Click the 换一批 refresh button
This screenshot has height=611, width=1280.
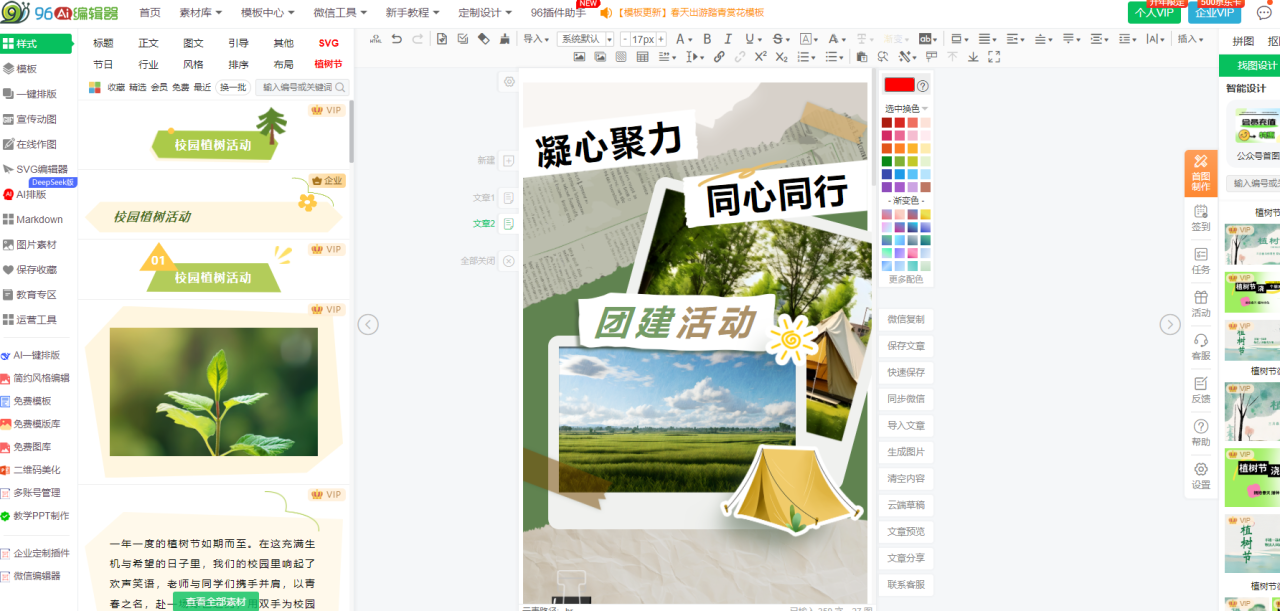coord(232,88)
